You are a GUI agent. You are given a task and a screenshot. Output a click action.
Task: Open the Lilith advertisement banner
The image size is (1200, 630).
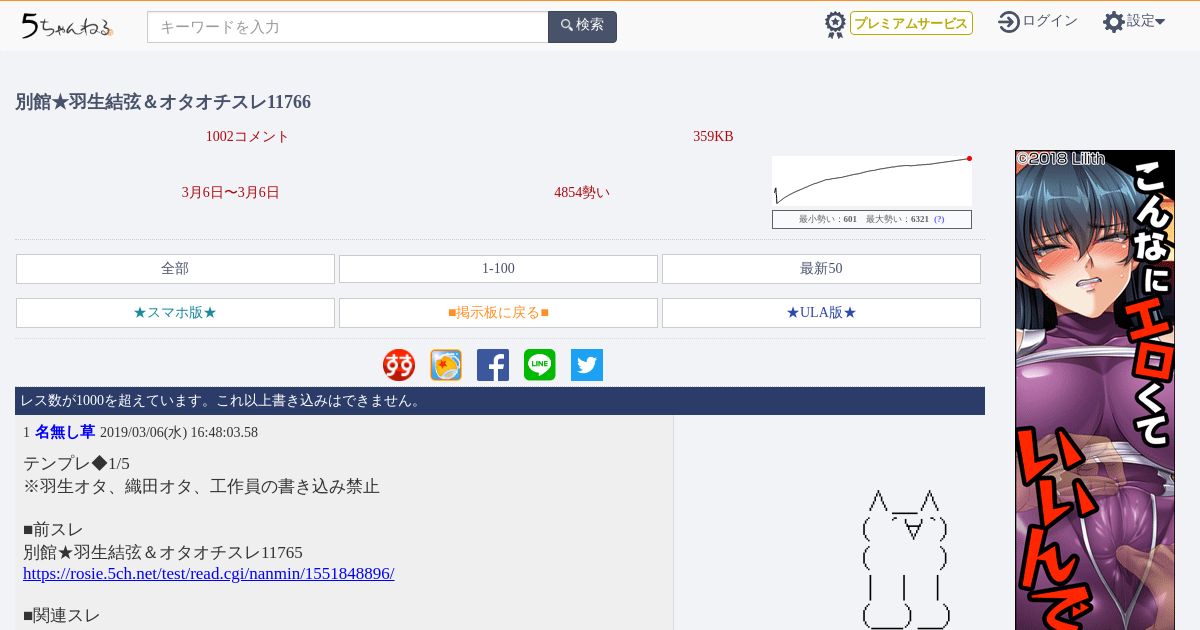click(1095, 390)
